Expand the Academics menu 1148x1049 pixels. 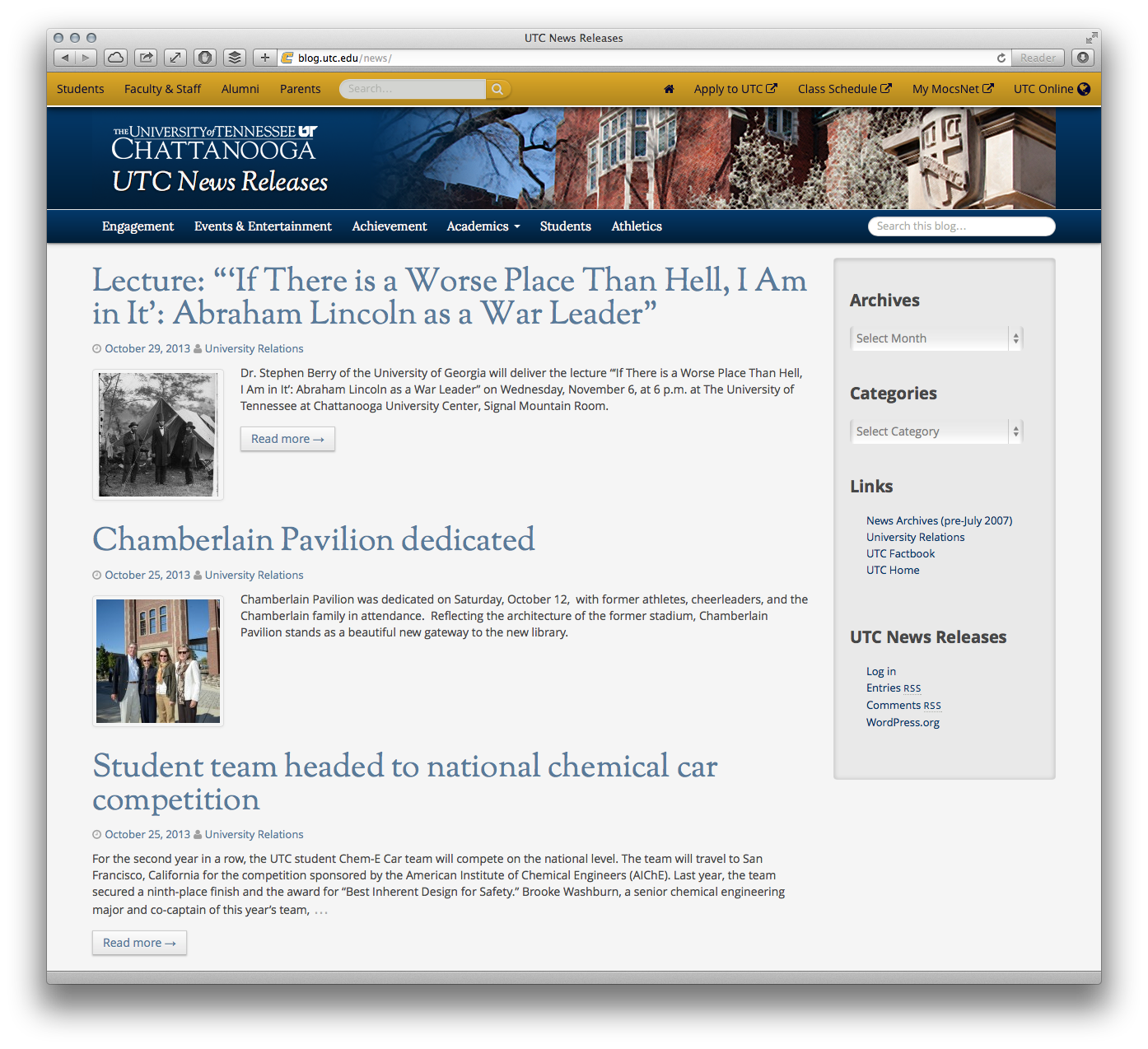(483, 226)
